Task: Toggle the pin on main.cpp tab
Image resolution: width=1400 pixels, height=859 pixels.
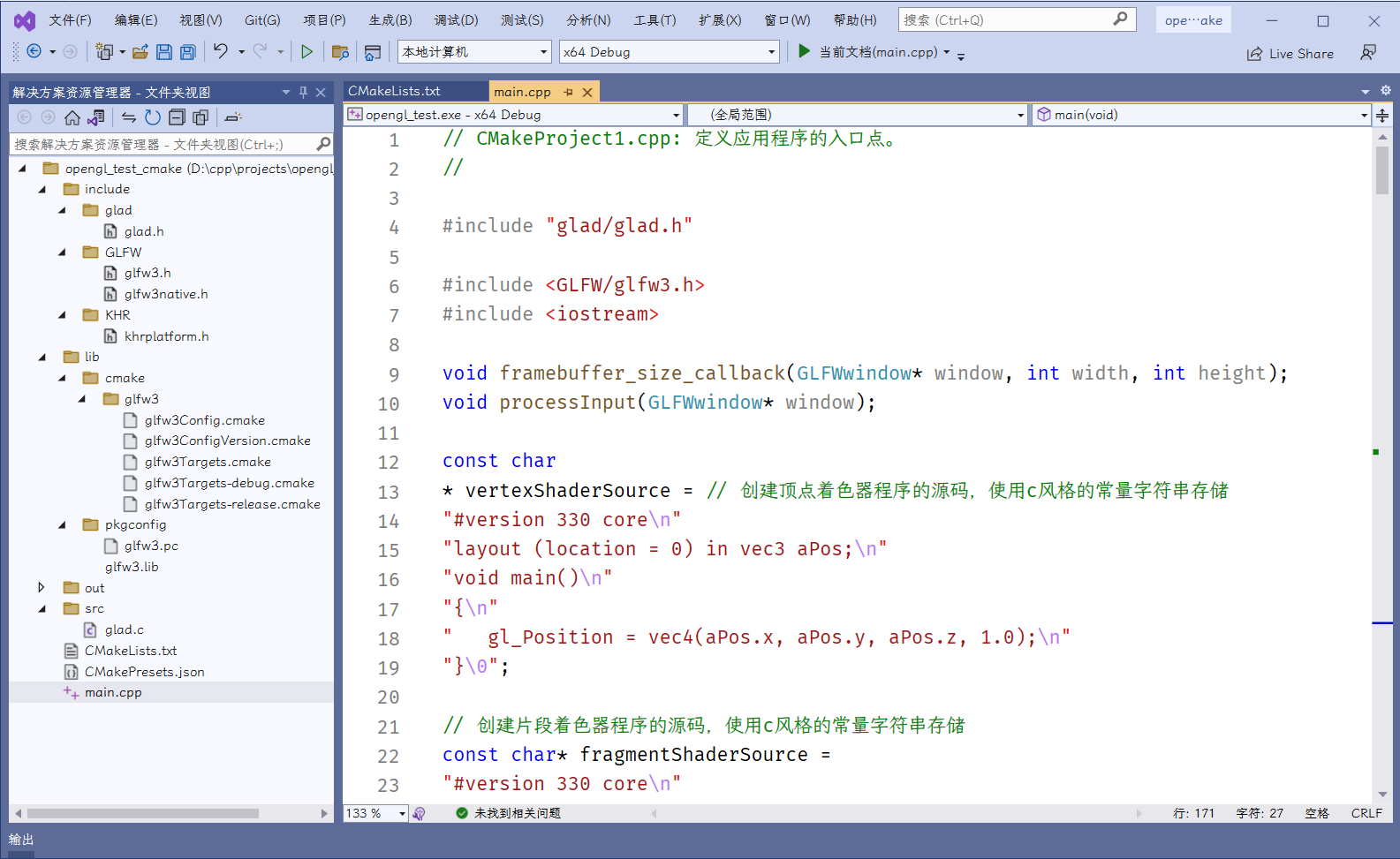Action: [568, 92]
